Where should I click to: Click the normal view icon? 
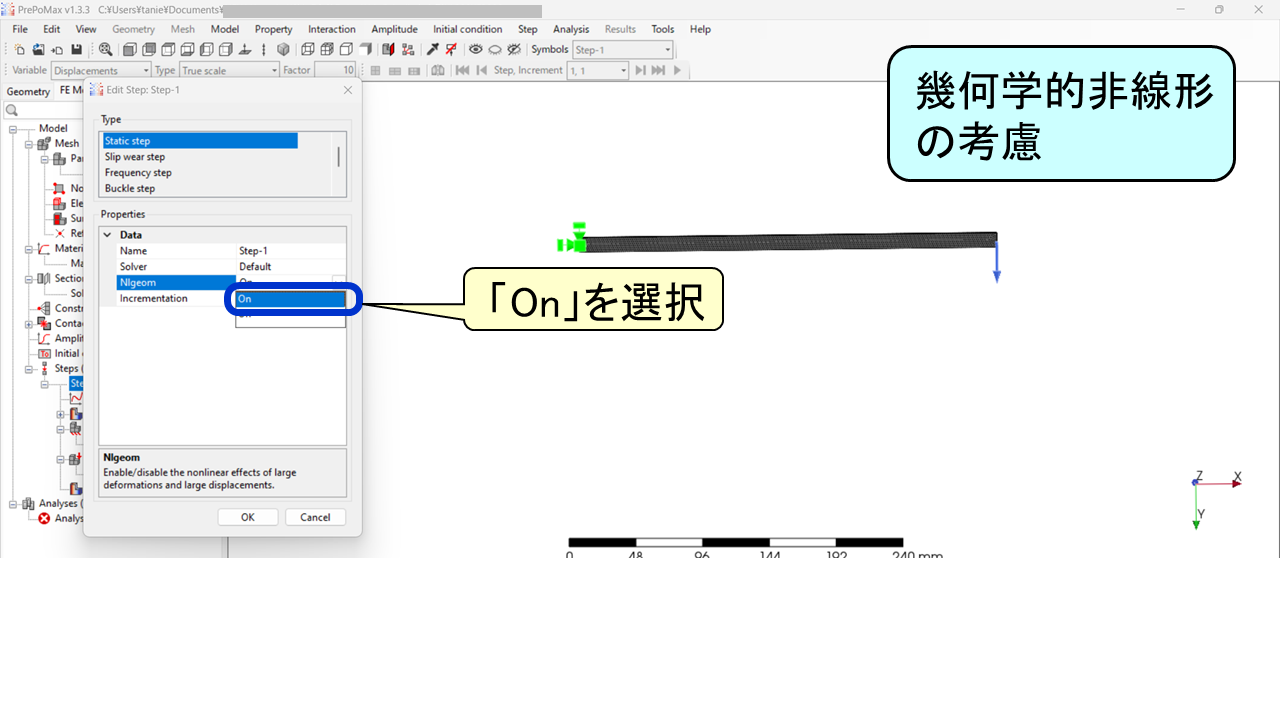[x=245, y=49]
